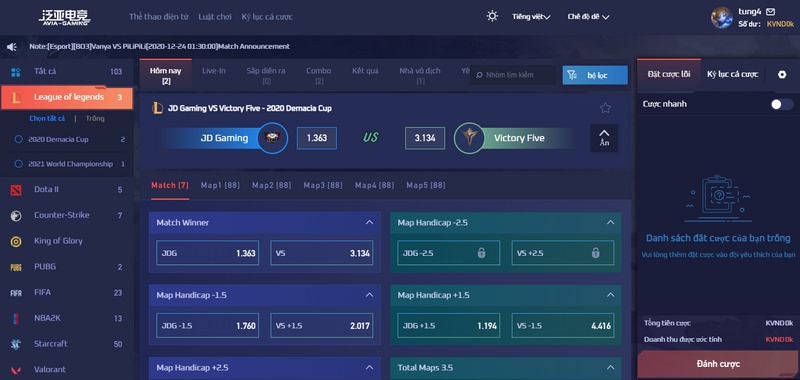Click the League of Legends sidebar icon
Image resolution: width=800 pixels, height=380 pixels.
pos(16,97)
